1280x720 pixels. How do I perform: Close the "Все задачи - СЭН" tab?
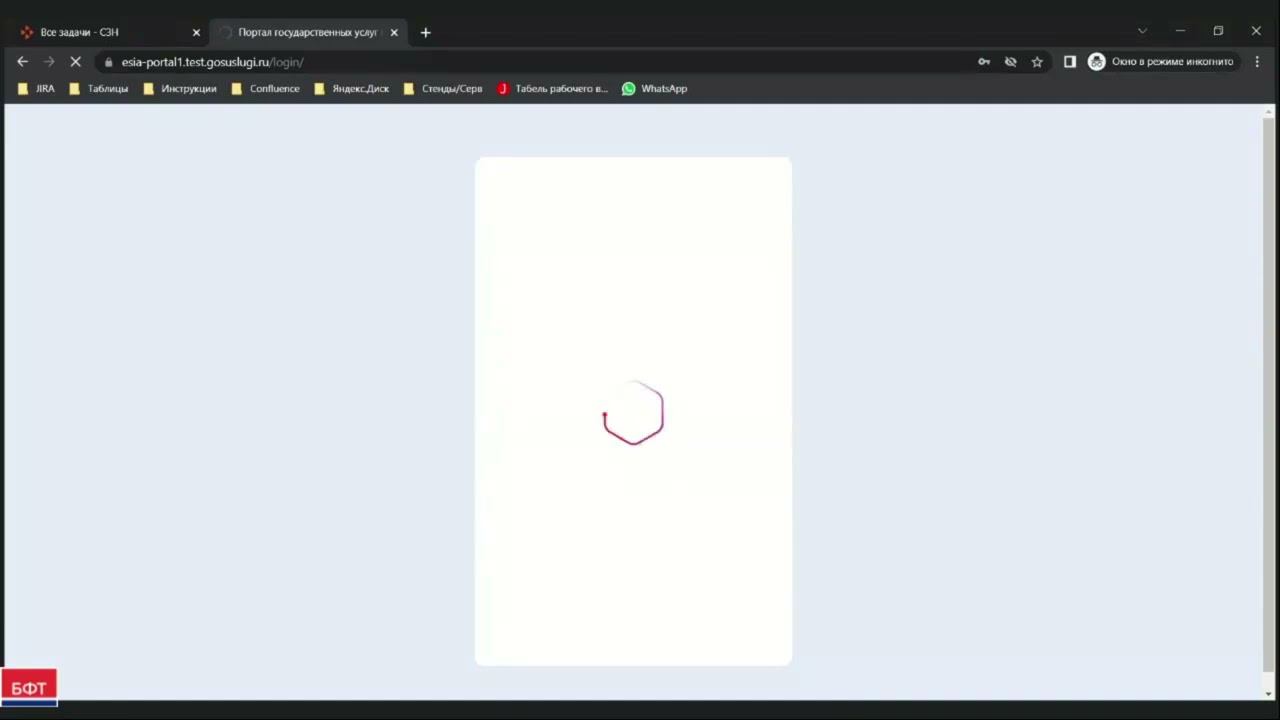196,32
